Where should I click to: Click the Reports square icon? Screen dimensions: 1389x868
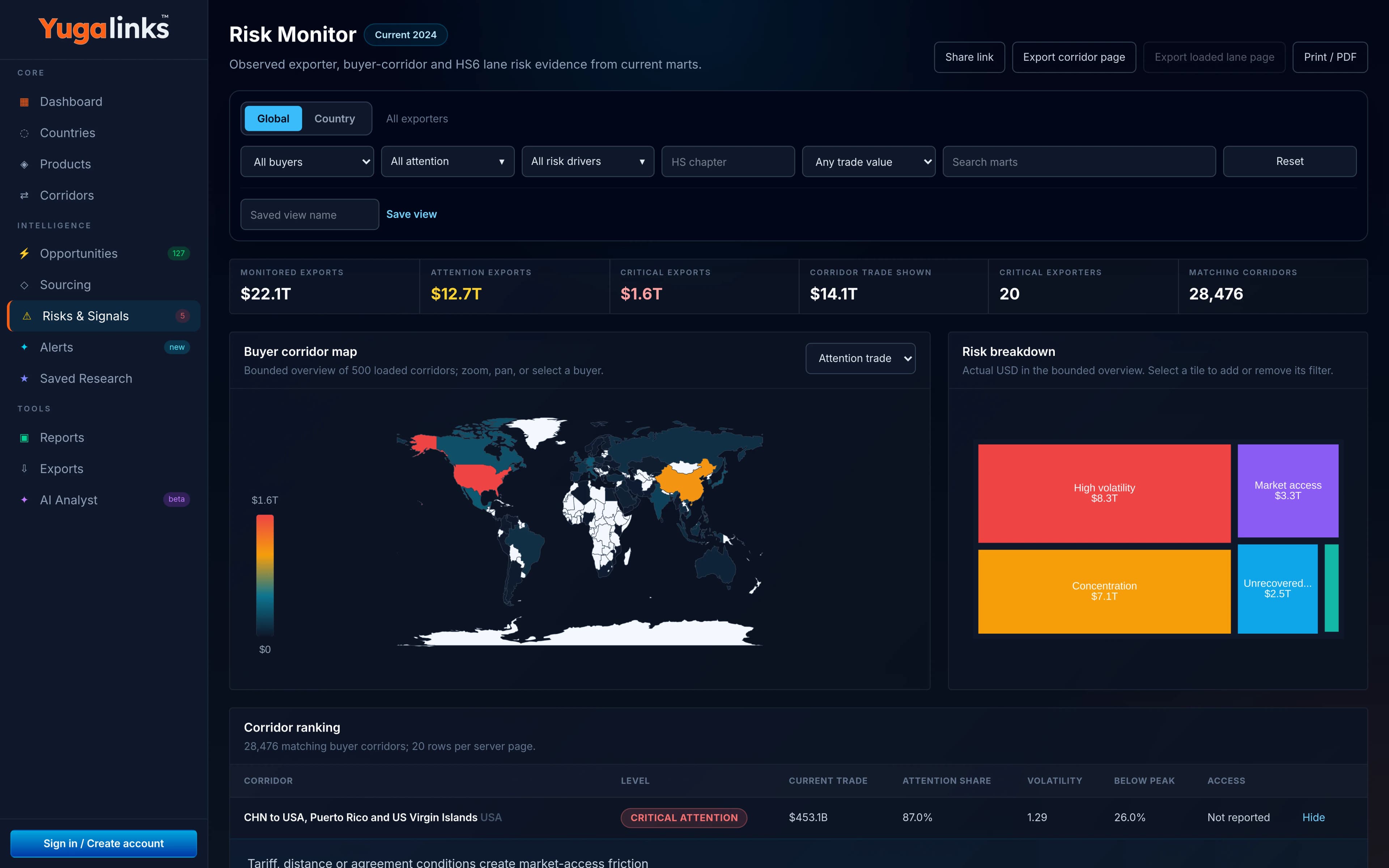pos(24,438)
